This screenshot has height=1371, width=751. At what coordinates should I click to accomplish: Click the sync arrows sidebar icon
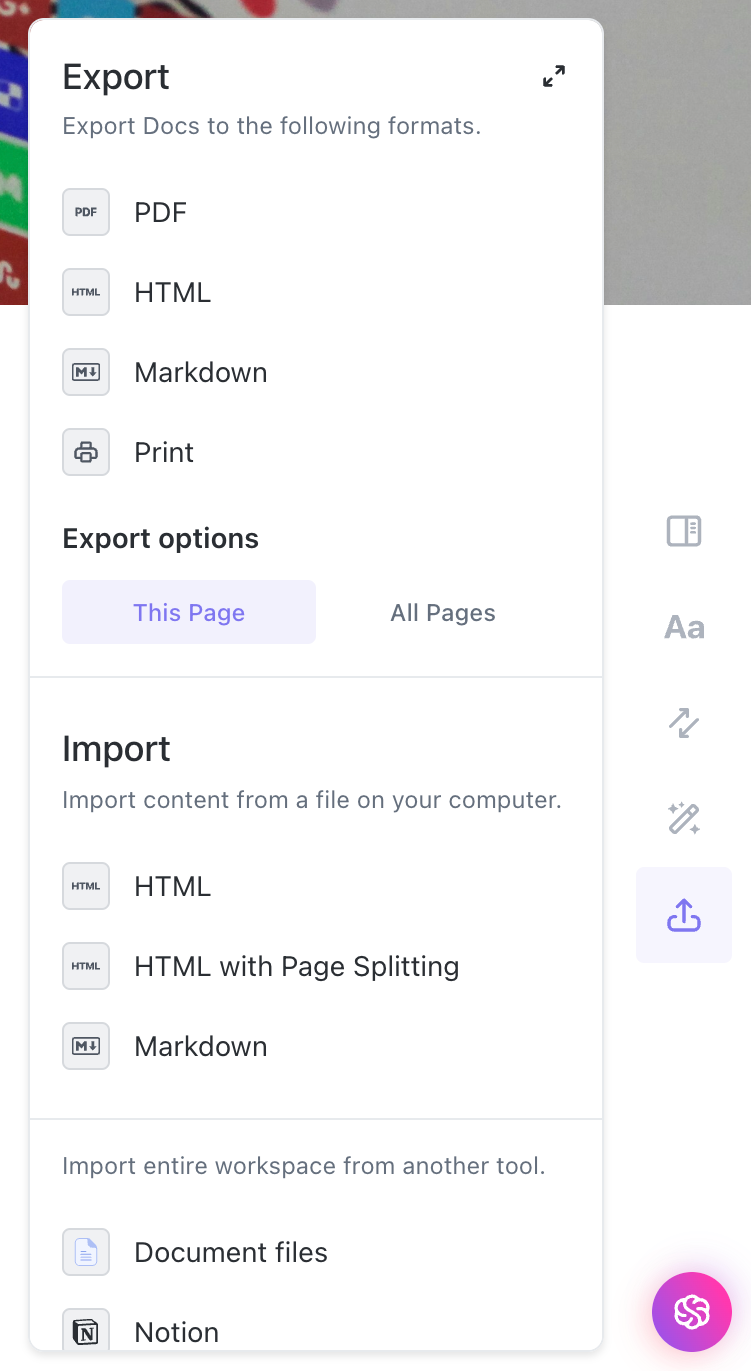coord(683,723)
